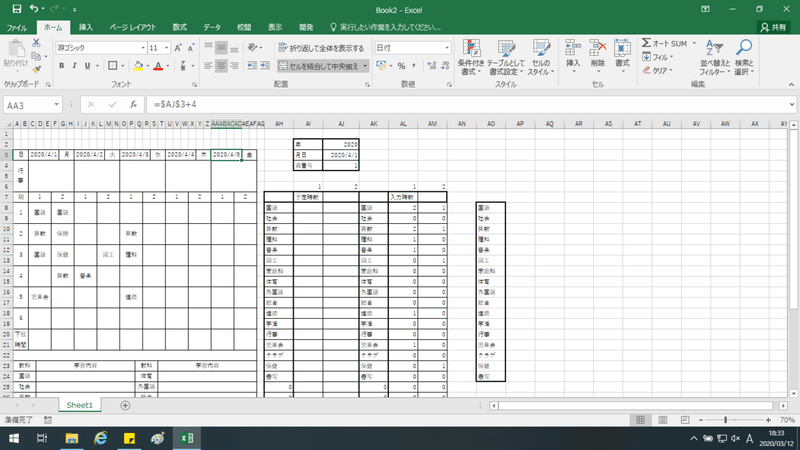Toggle align text right

[234, 66]
